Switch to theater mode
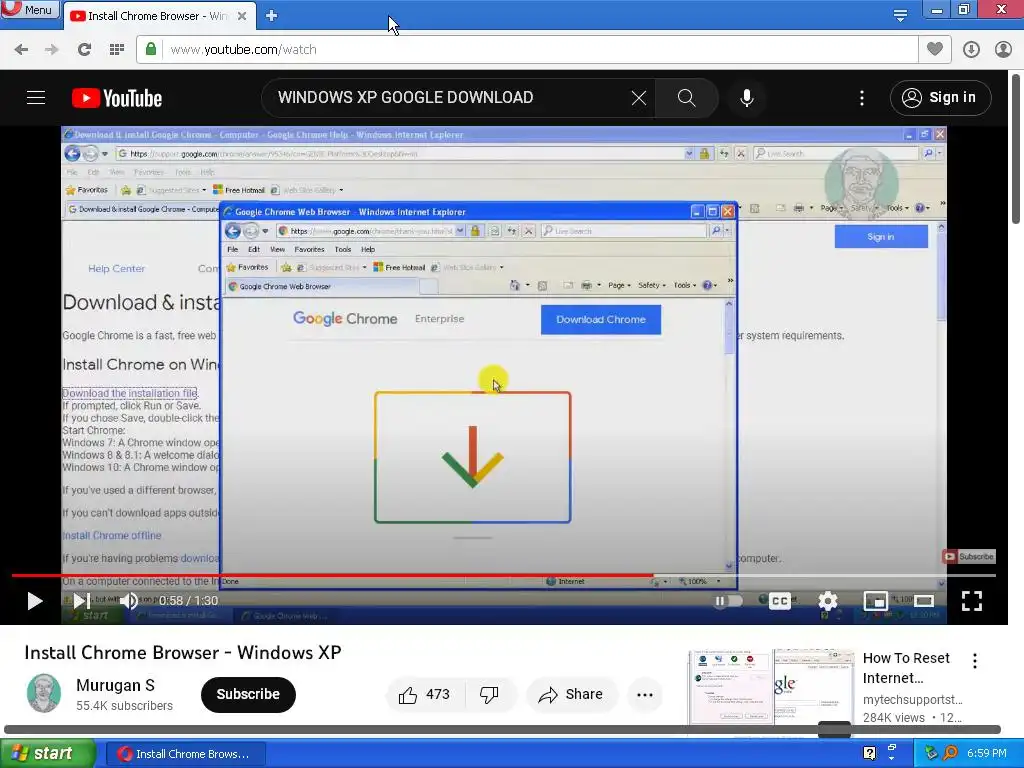Image resolution: width=1024 pixels, height=768 pixels. pyautogui.click(x=923, y=601)
